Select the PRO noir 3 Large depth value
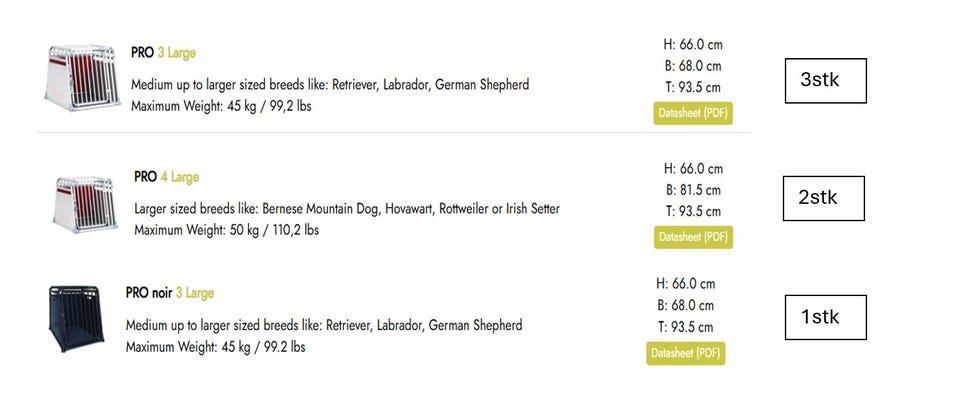The image size is (960, 415). [x=685, y=327]
